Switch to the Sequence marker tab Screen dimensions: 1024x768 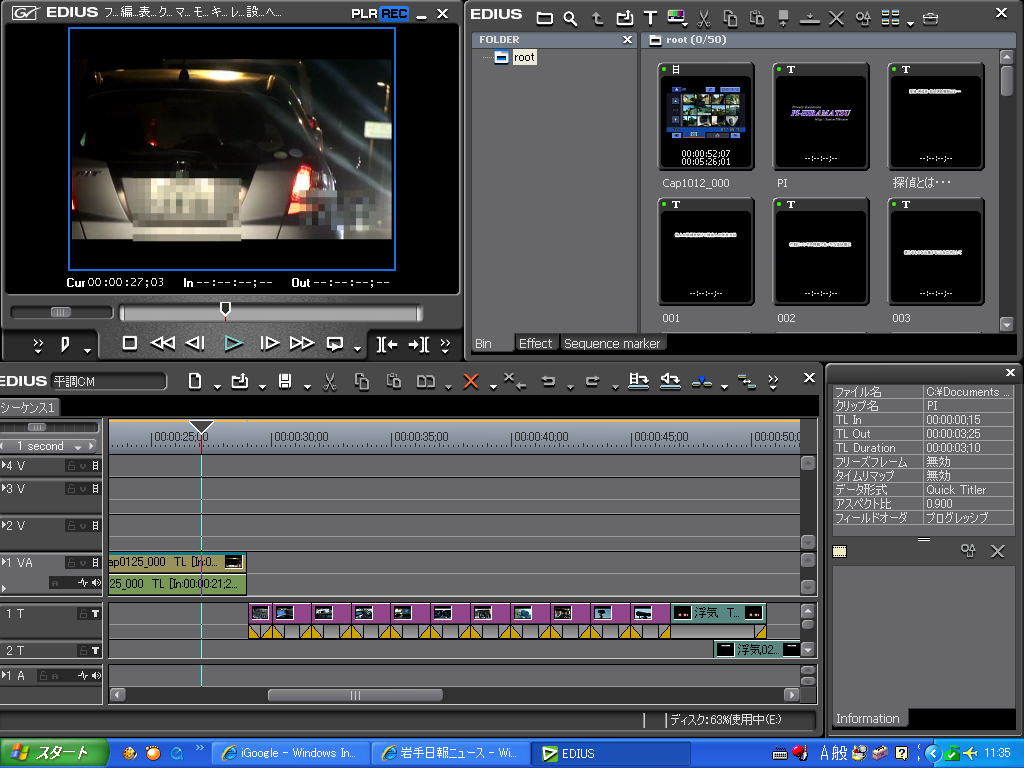point(612,344)
